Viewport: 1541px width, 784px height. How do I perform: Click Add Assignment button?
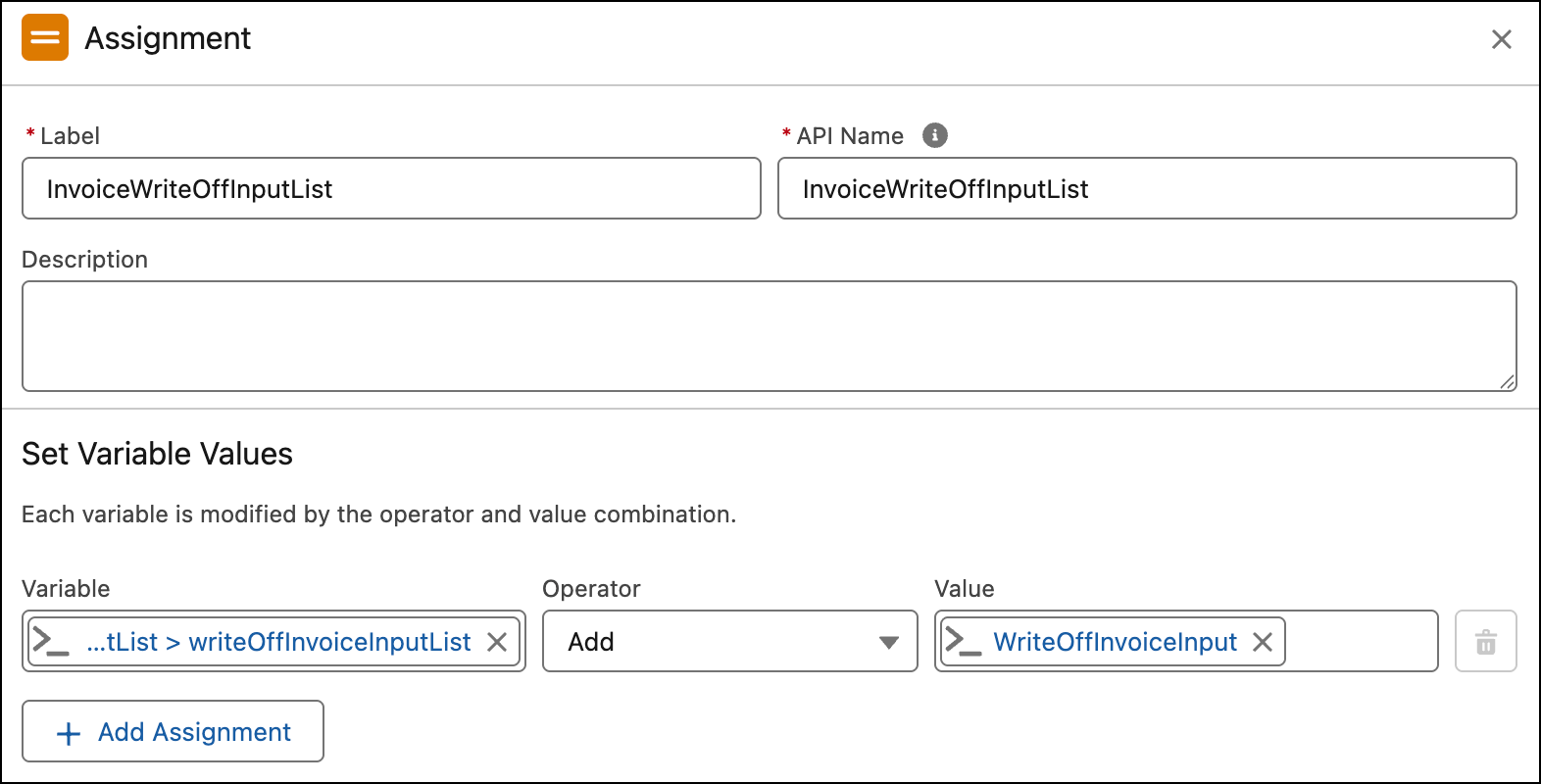tap(173, 731)
